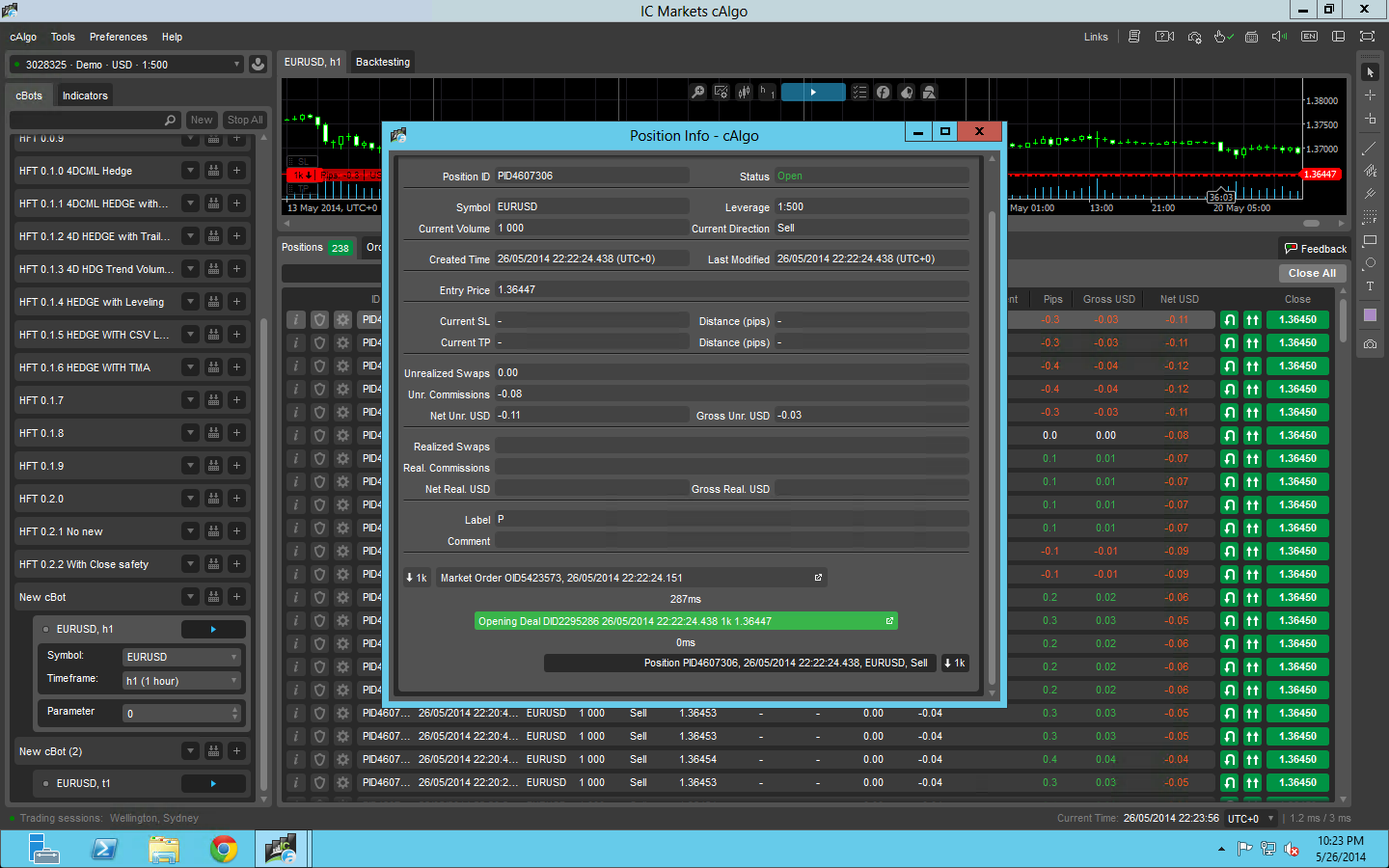
Task: Open the chart checklist options icon
Action: point(859,92)
